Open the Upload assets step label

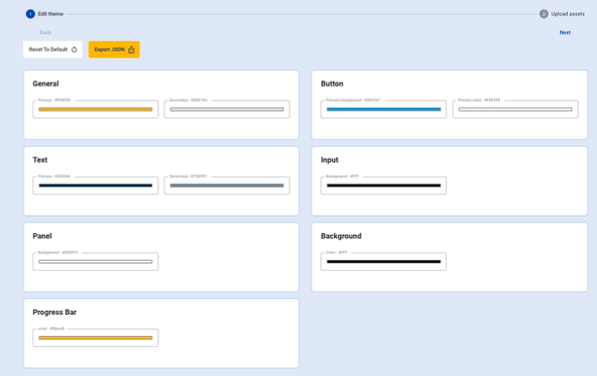click(568, 14)
